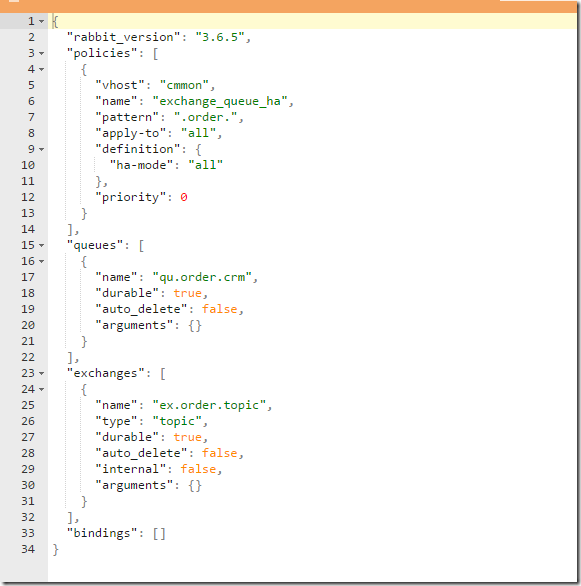Click line number 34 in the gutter
The height and width of the screenshot is (586, 581).
[x=28, y=549]
